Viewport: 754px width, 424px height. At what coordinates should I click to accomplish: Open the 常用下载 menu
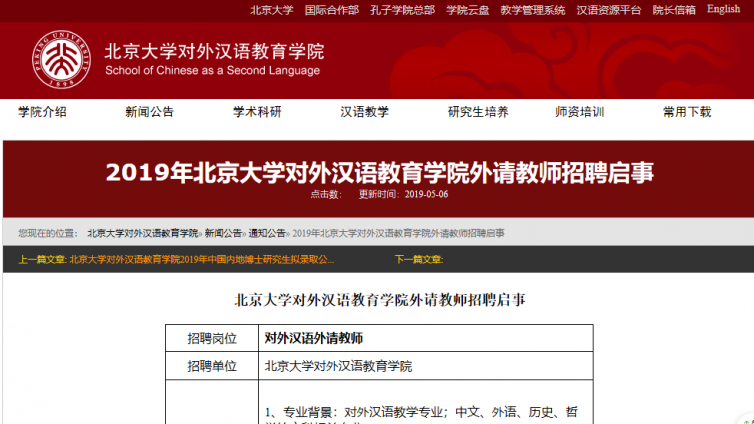click(687, 112)
